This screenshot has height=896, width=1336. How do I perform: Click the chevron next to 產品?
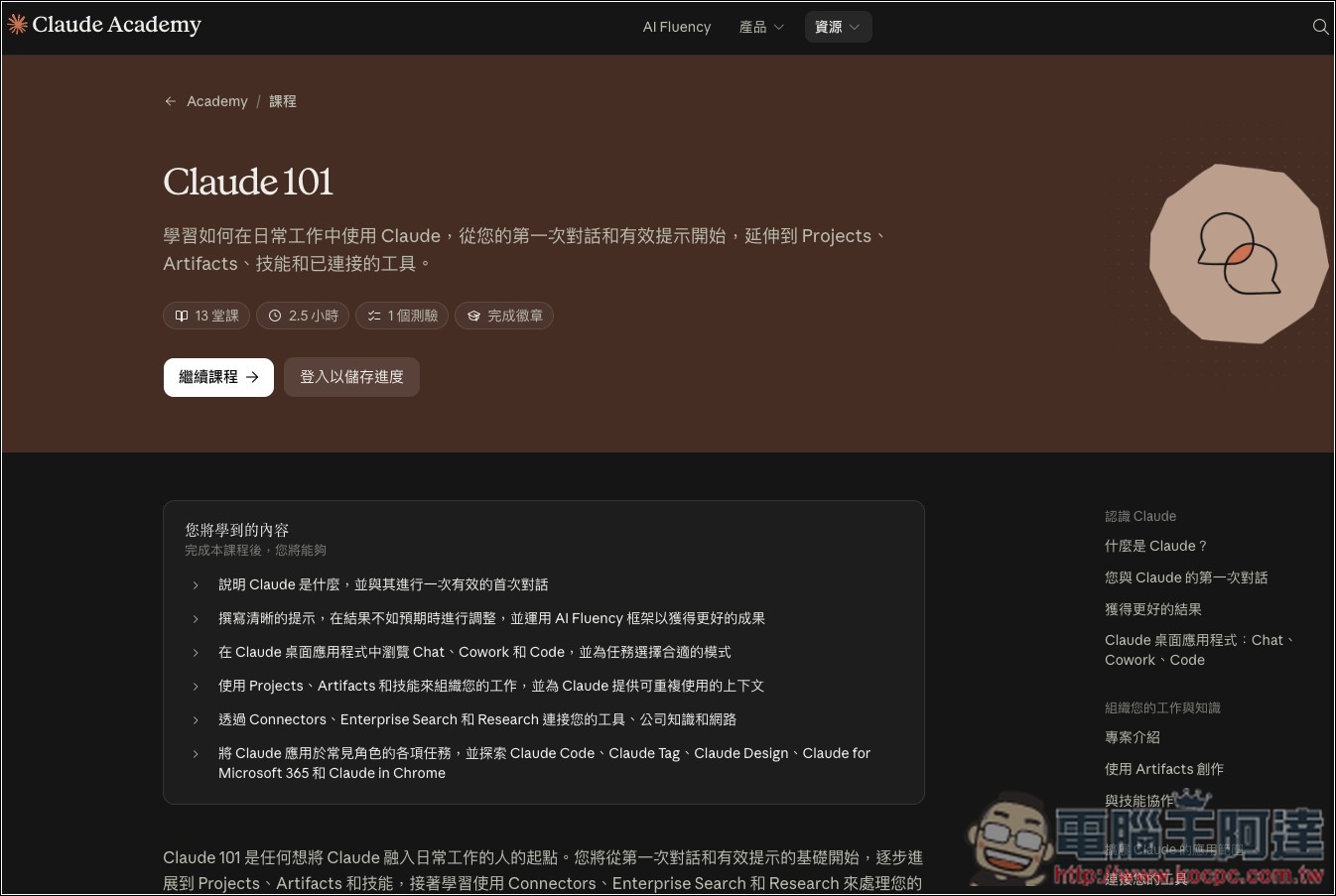[x=779, y=28]
